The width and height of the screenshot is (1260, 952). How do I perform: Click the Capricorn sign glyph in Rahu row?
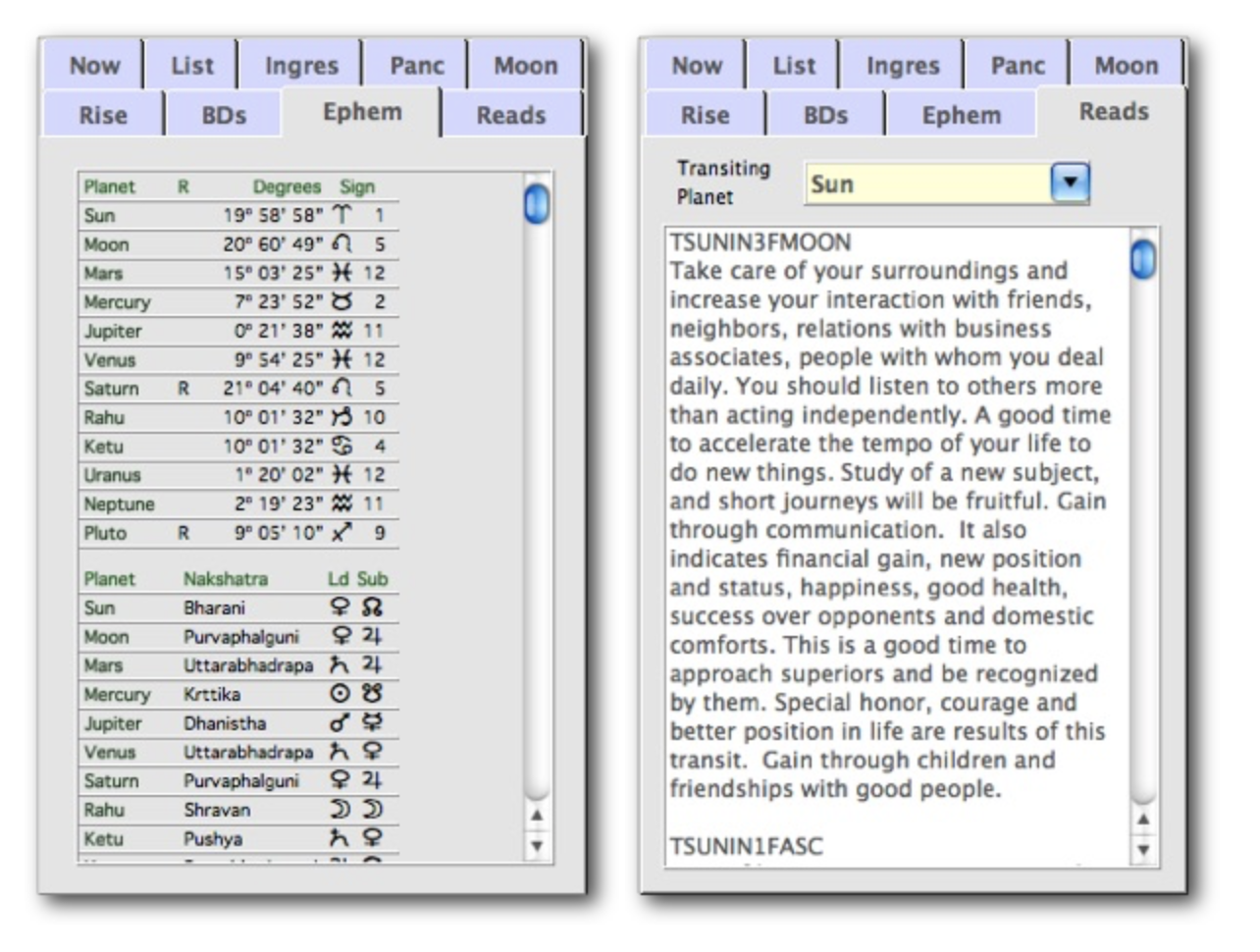click(342, 417)
